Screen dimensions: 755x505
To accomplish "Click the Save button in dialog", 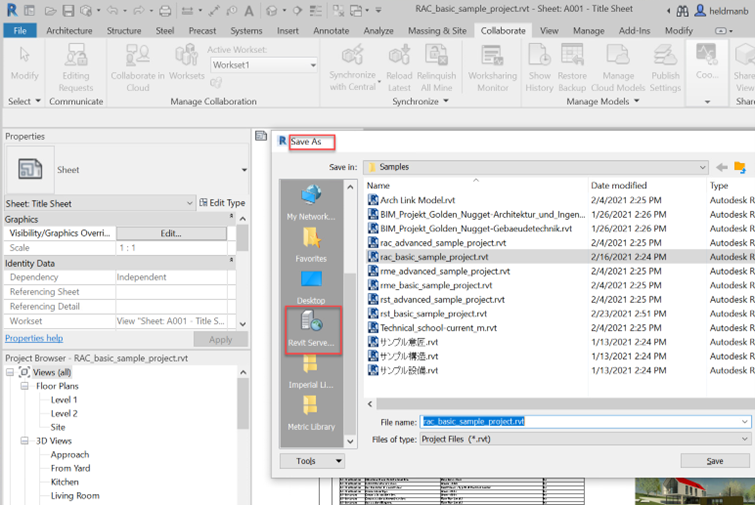I will coord(715,461).
